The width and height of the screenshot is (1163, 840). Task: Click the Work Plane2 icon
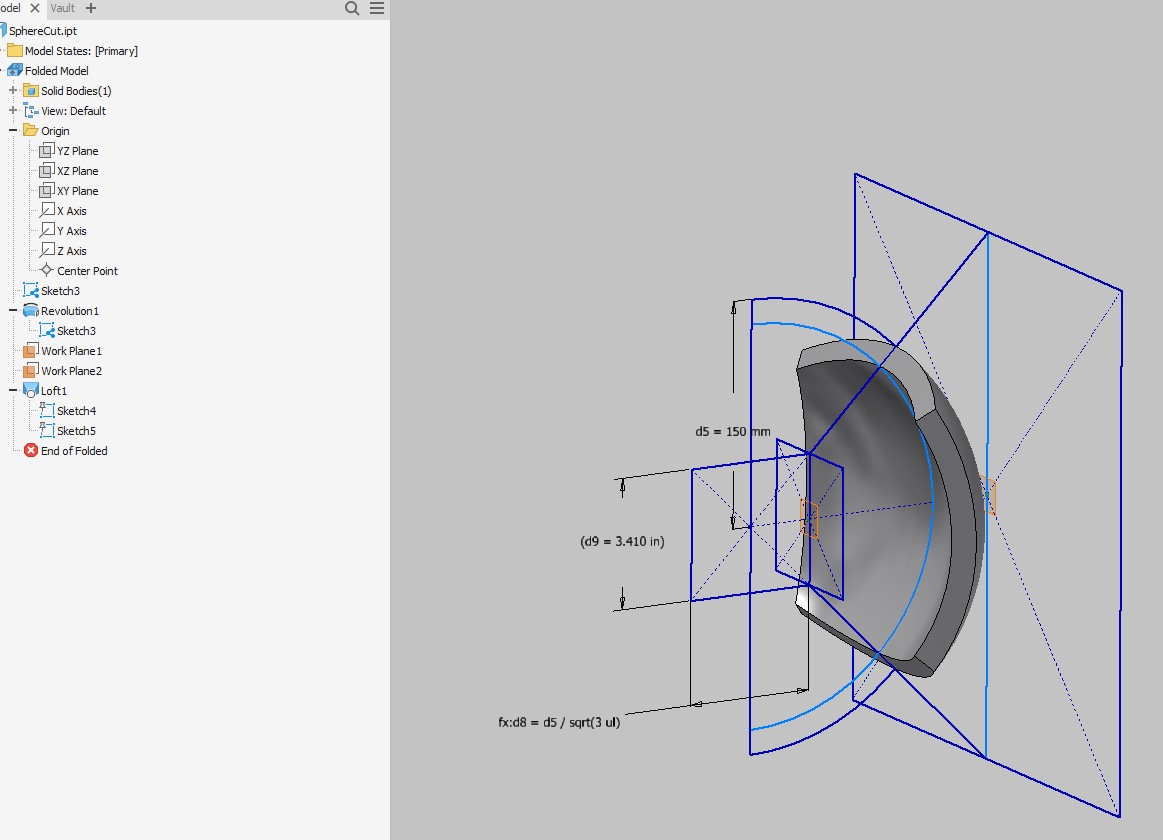point(33,370)
